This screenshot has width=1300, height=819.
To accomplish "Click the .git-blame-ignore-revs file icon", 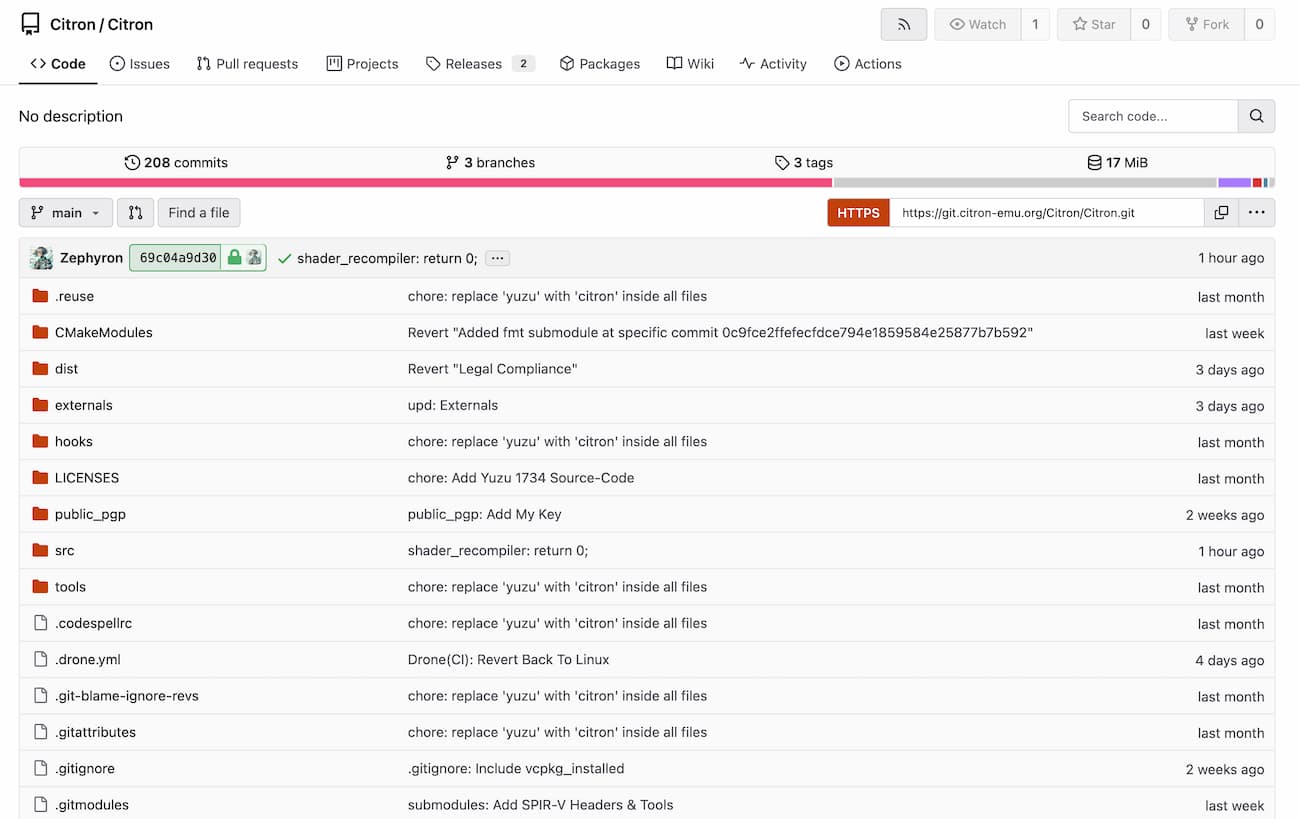I will (x=40, y=696).
